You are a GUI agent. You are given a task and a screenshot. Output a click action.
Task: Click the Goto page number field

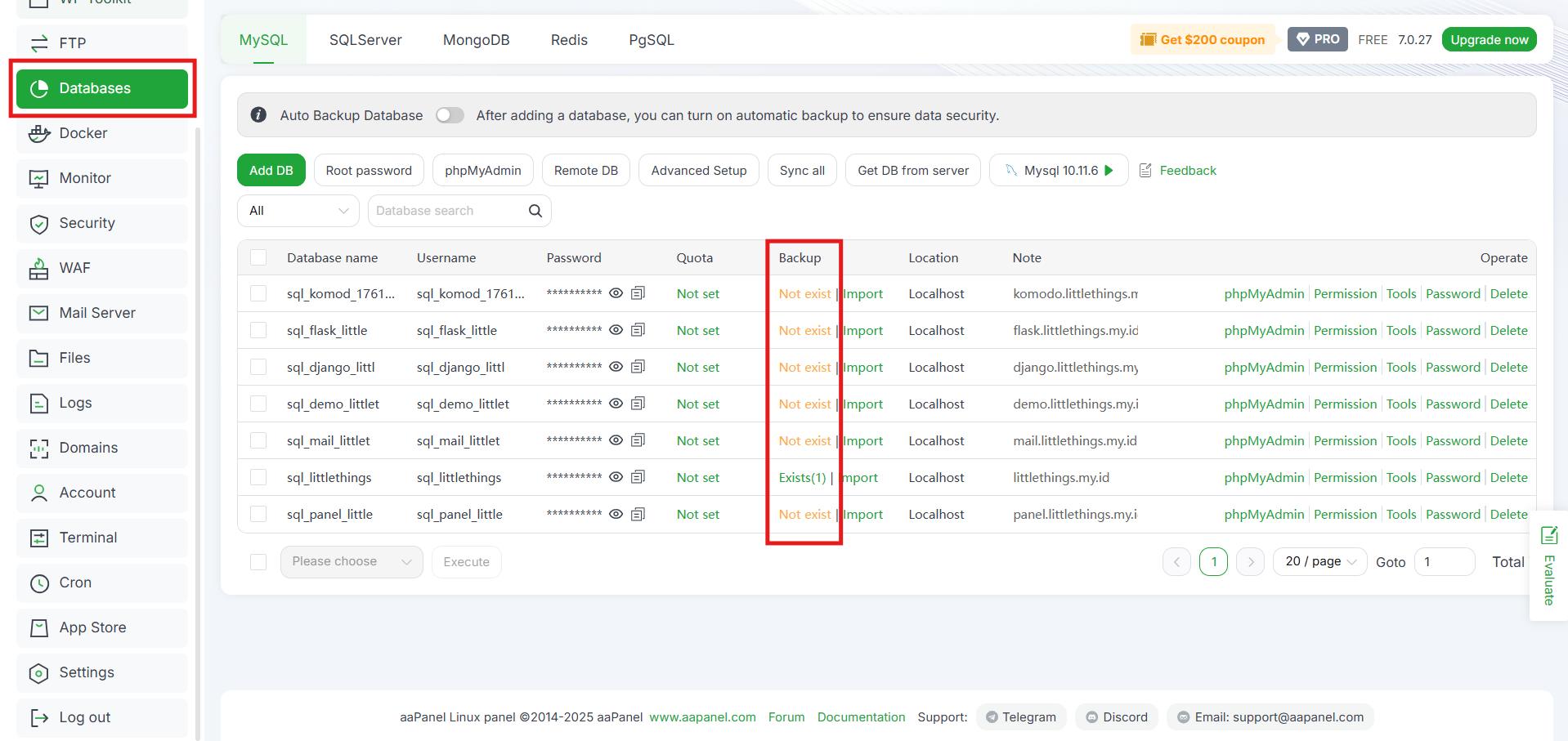tap(1445, 561)
